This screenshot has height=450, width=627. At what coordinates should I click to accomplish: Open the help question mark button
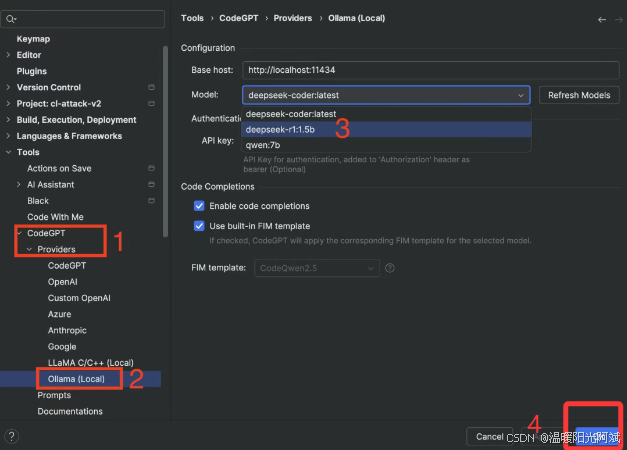tap(12, 436)
